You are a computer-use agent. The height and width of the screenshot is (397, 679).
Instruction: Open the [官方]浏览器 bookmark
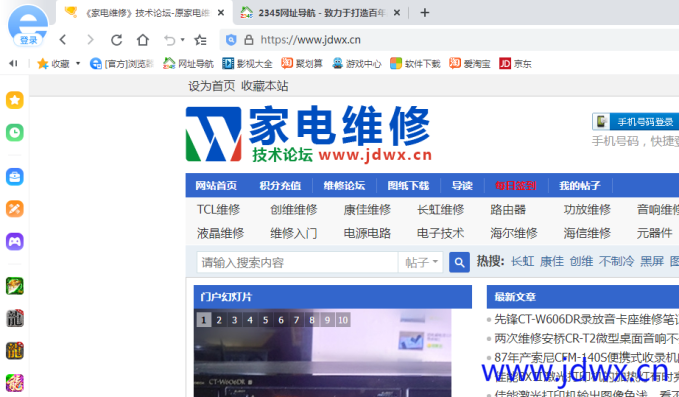click(x=122, y=64)
